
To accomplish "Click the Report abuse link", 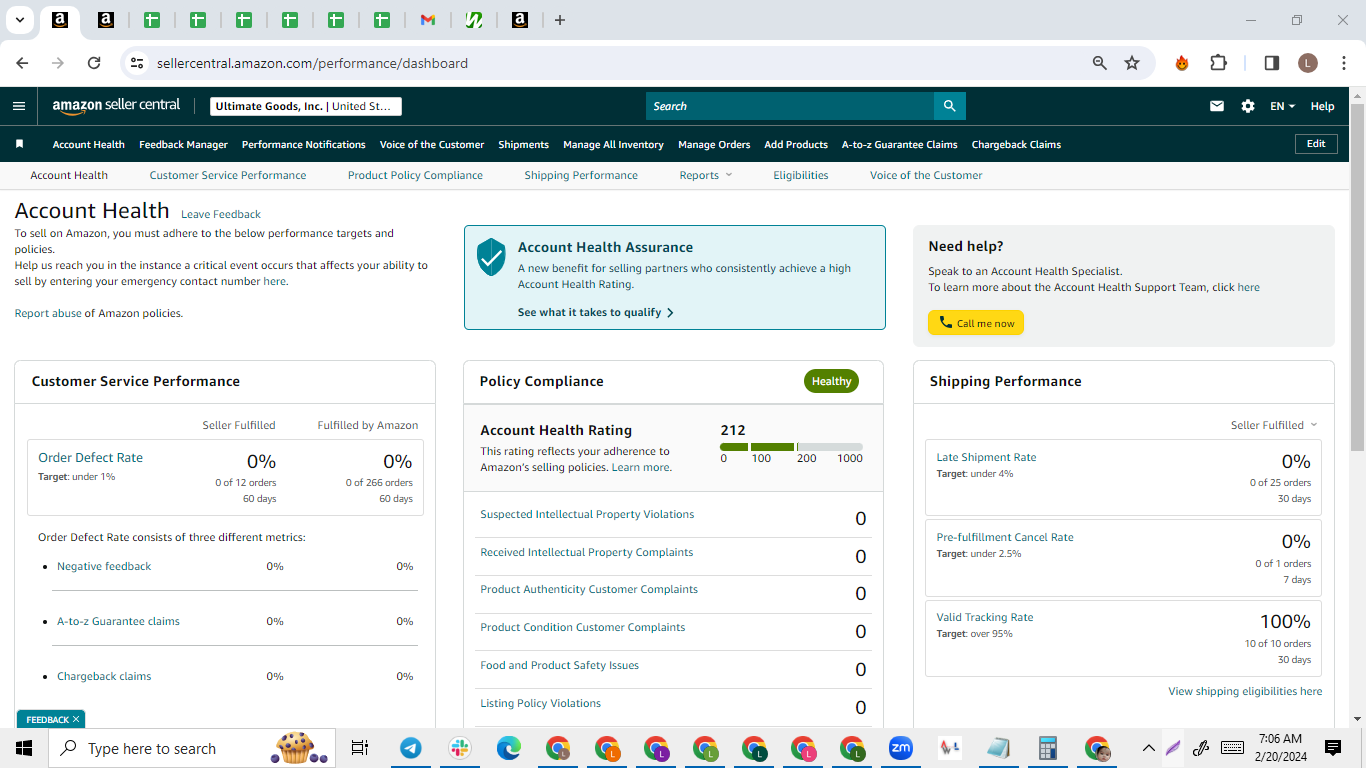I will (48, 313).
